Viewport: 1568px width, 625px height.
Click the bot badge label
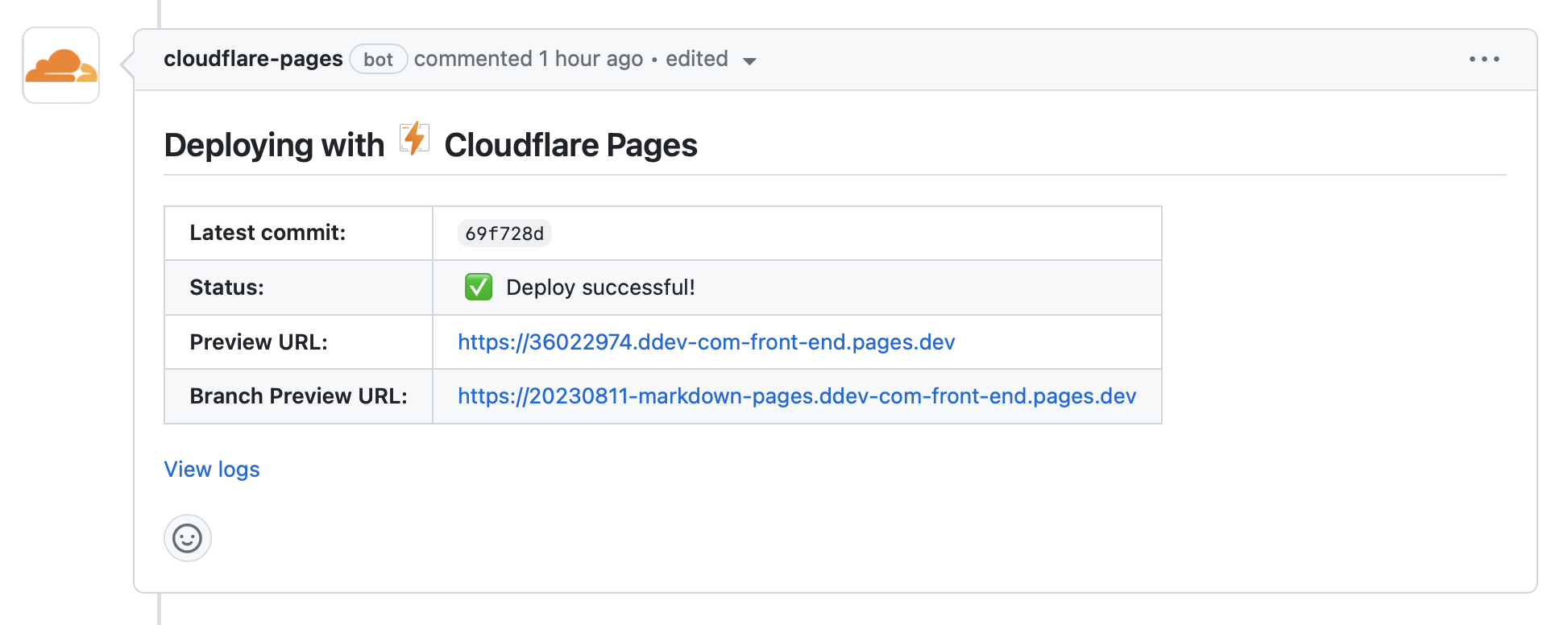click(x=378, y=60)
